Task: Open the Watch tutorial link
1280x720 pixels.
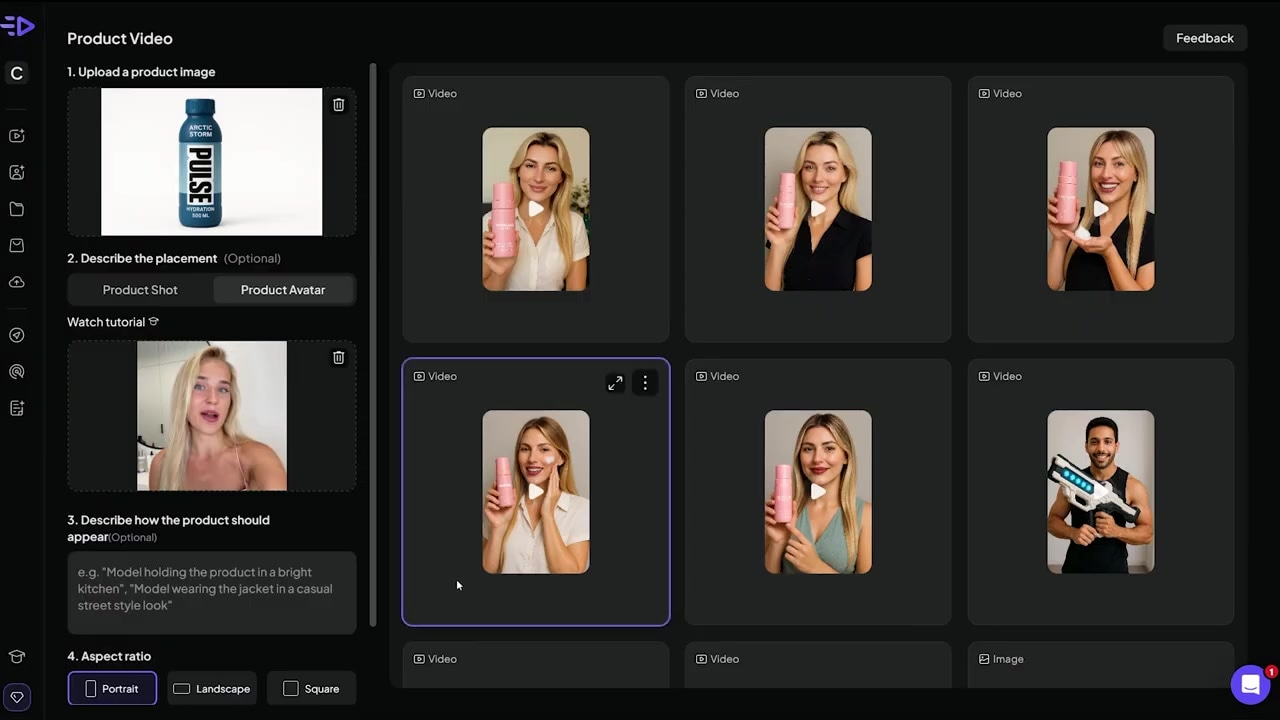Action: [113, 322]
